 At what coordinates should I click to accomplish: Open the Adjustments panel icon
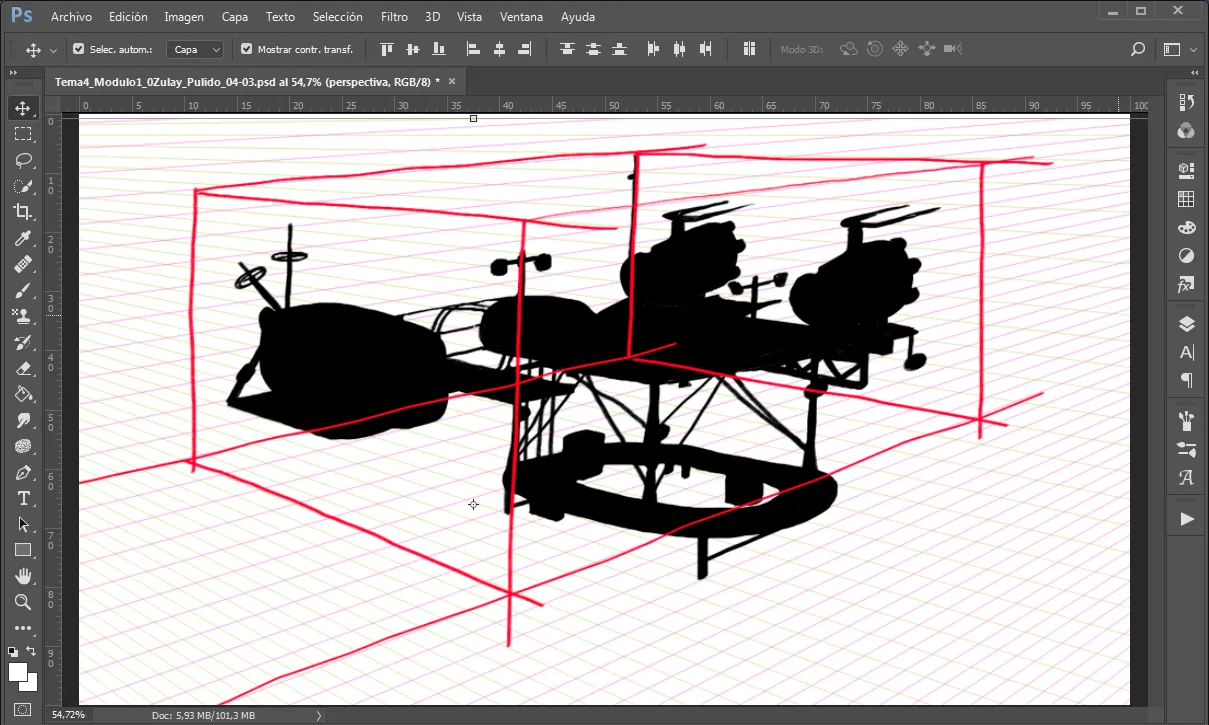pyautogui.click(x=1187, y=256)
